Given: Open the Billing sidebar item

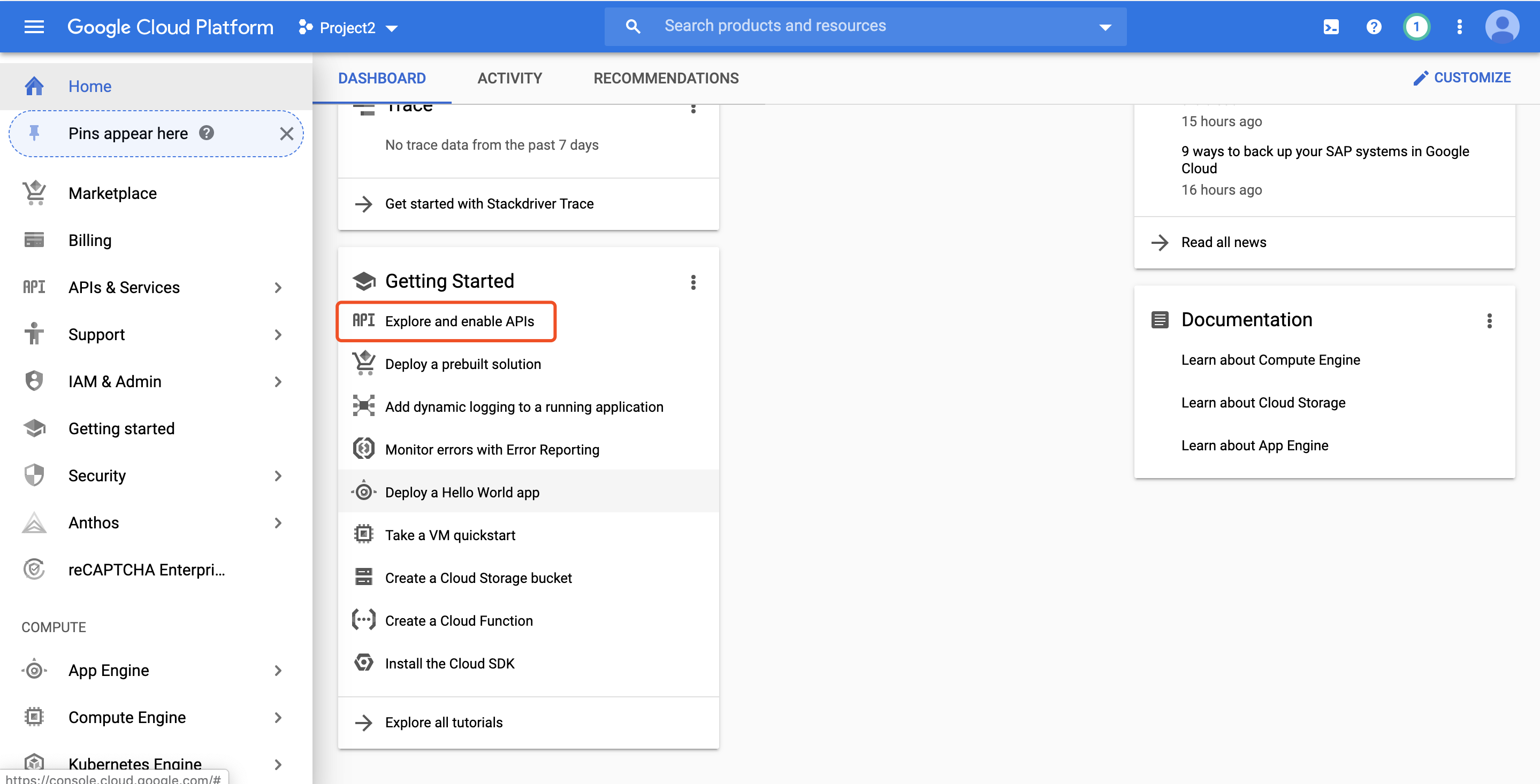Looking at the screenshot, I should tap(90, 240).
